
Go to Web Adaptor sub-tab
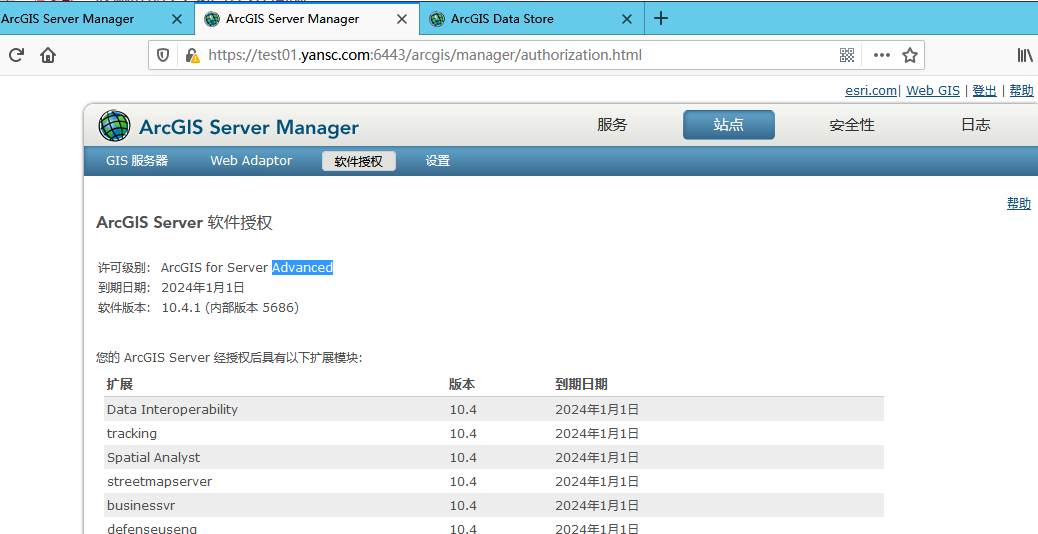click(x=251, y=161)
